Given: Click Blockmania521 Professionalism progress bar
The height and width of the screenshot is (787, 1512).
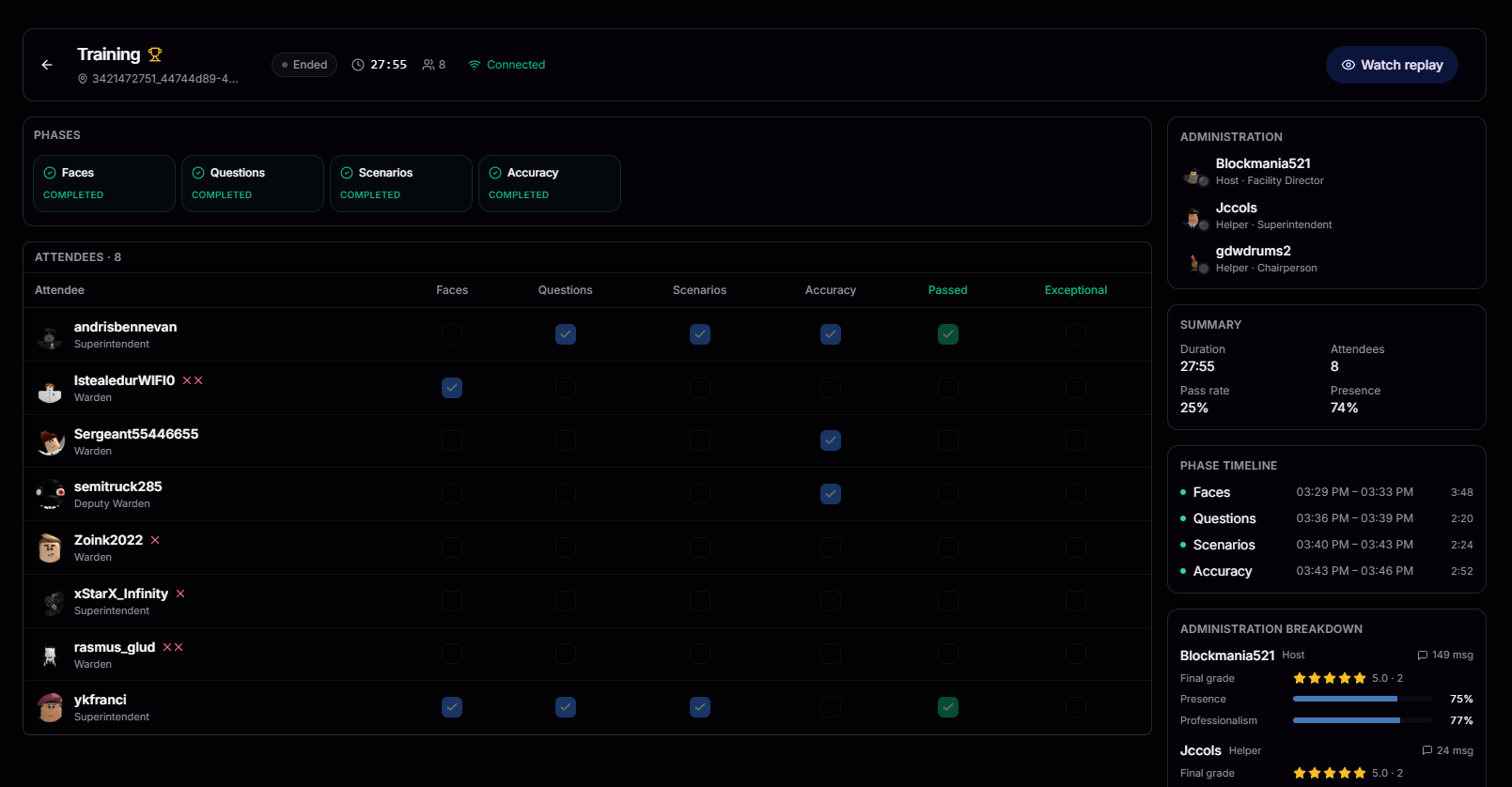Looking at the screenshot, I should pyautogui.click(x=1363, y=720).
